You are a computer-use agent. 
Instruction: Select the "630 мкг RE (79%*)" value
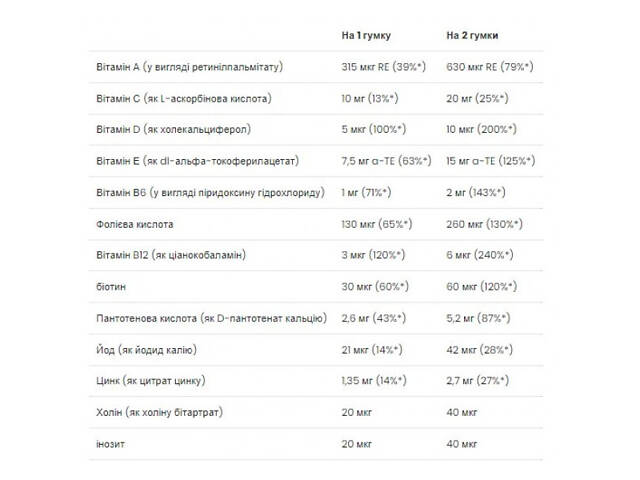tap(489, 67)
